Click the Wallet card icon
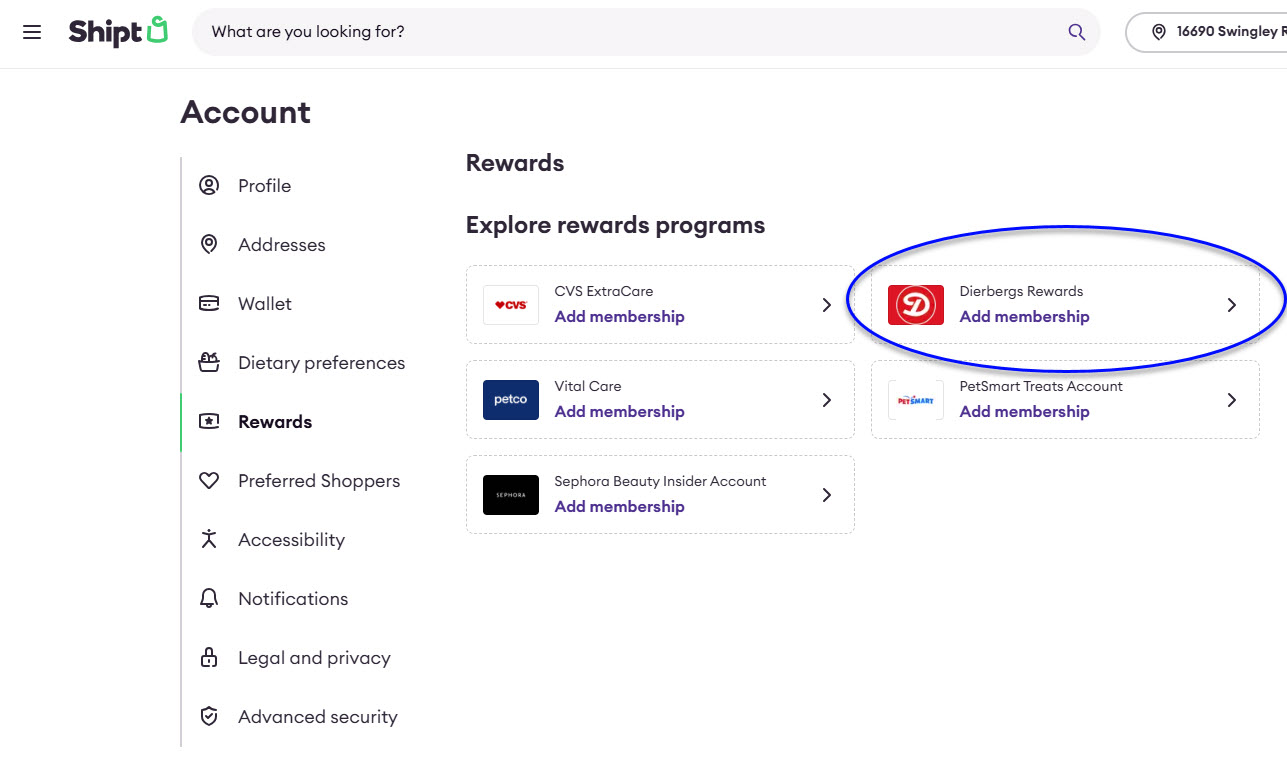Screen dimensions: 1287x784 click(x=209, y=303)
